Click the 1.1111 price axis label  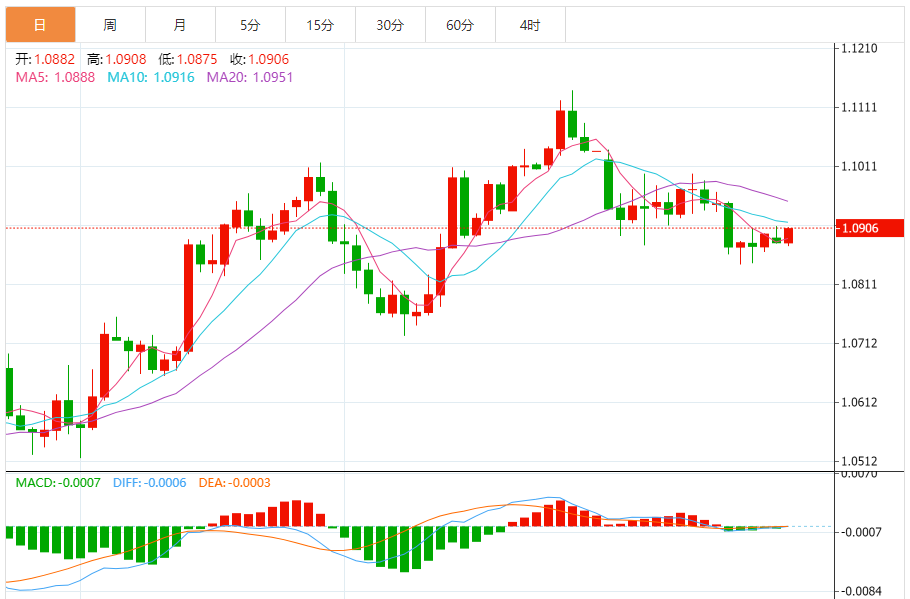pyautogui.click(x=860, y=107)
